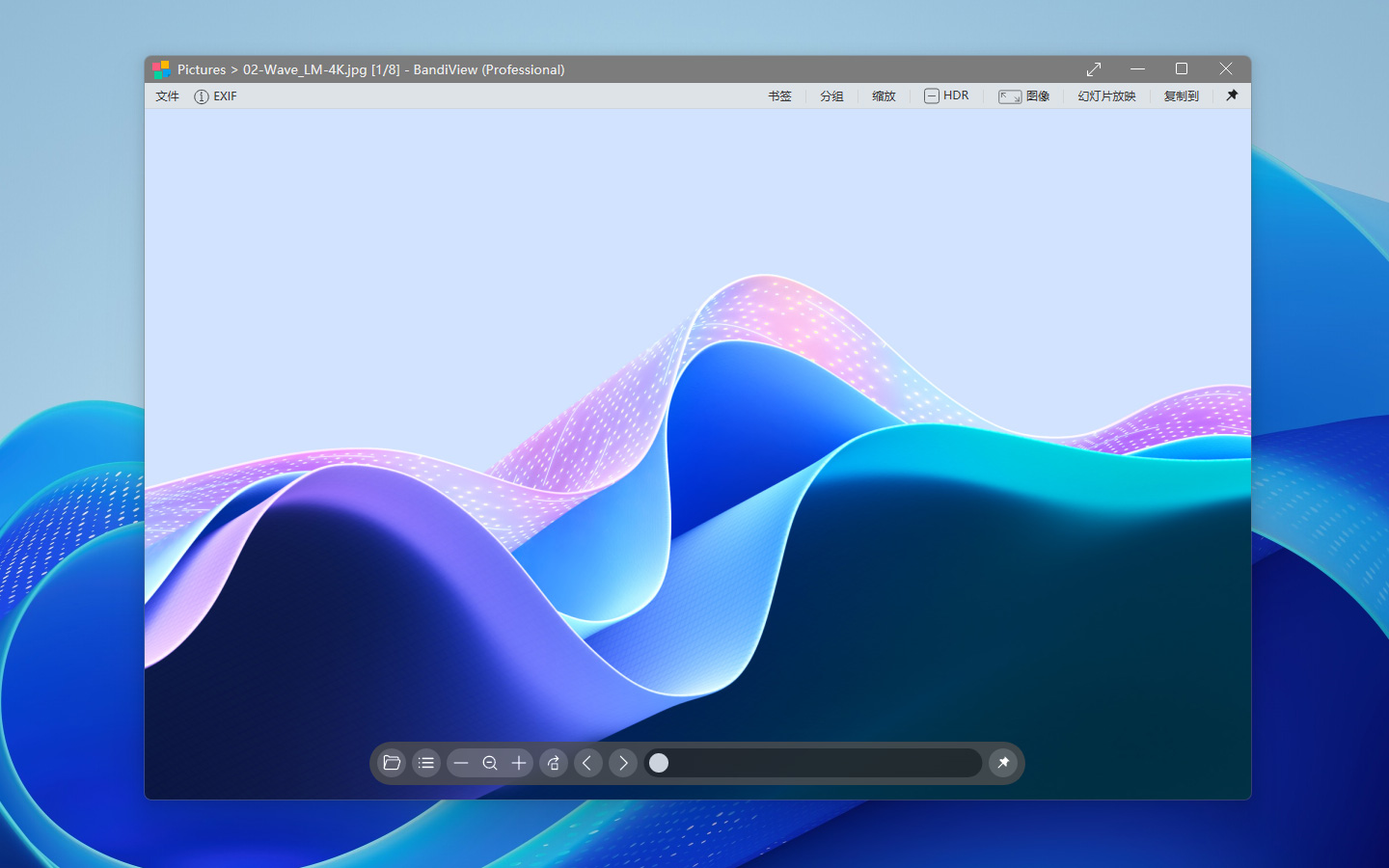
Task: Toggle HDR mode
Action: (x=946, y=95)
